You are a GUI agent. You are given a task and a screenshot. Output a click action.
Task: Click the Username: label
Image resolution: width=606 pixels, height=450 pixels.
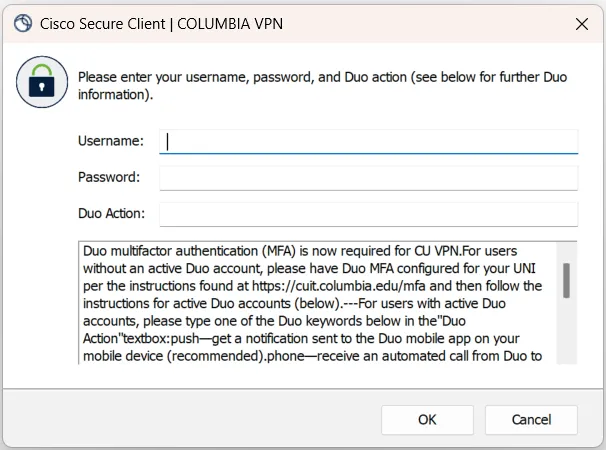pos(111,141)
